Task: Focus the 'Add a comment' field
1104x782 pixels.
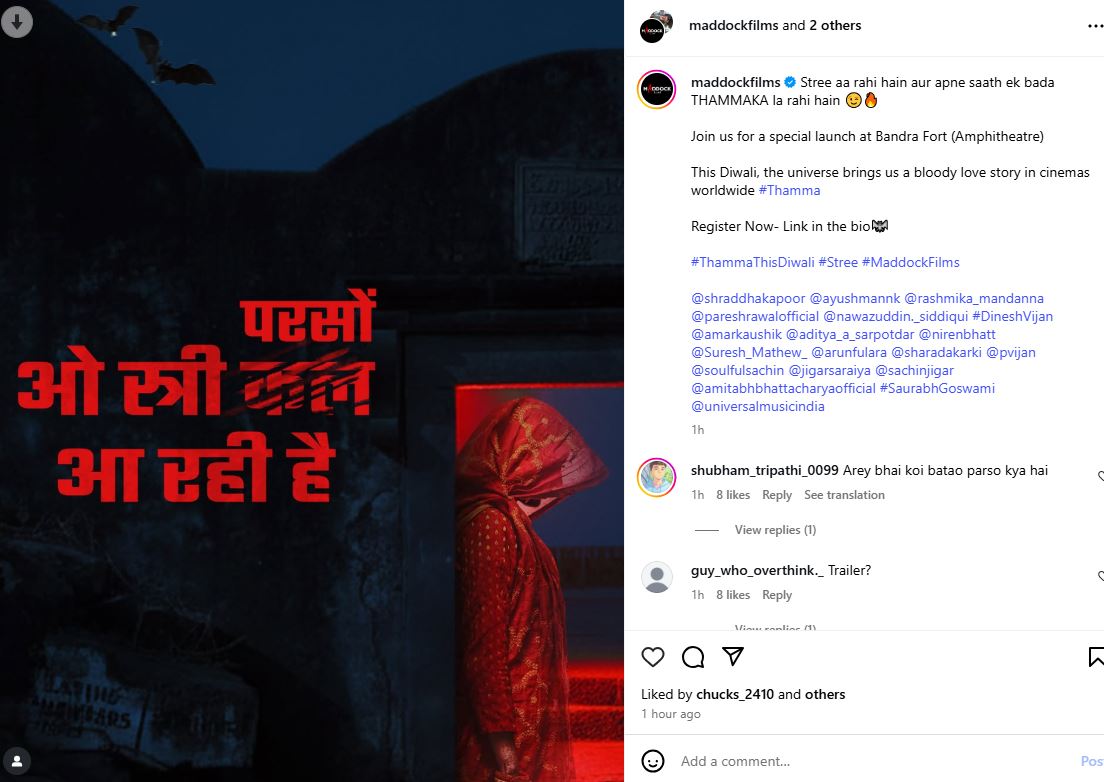Action: coord(873,761)
